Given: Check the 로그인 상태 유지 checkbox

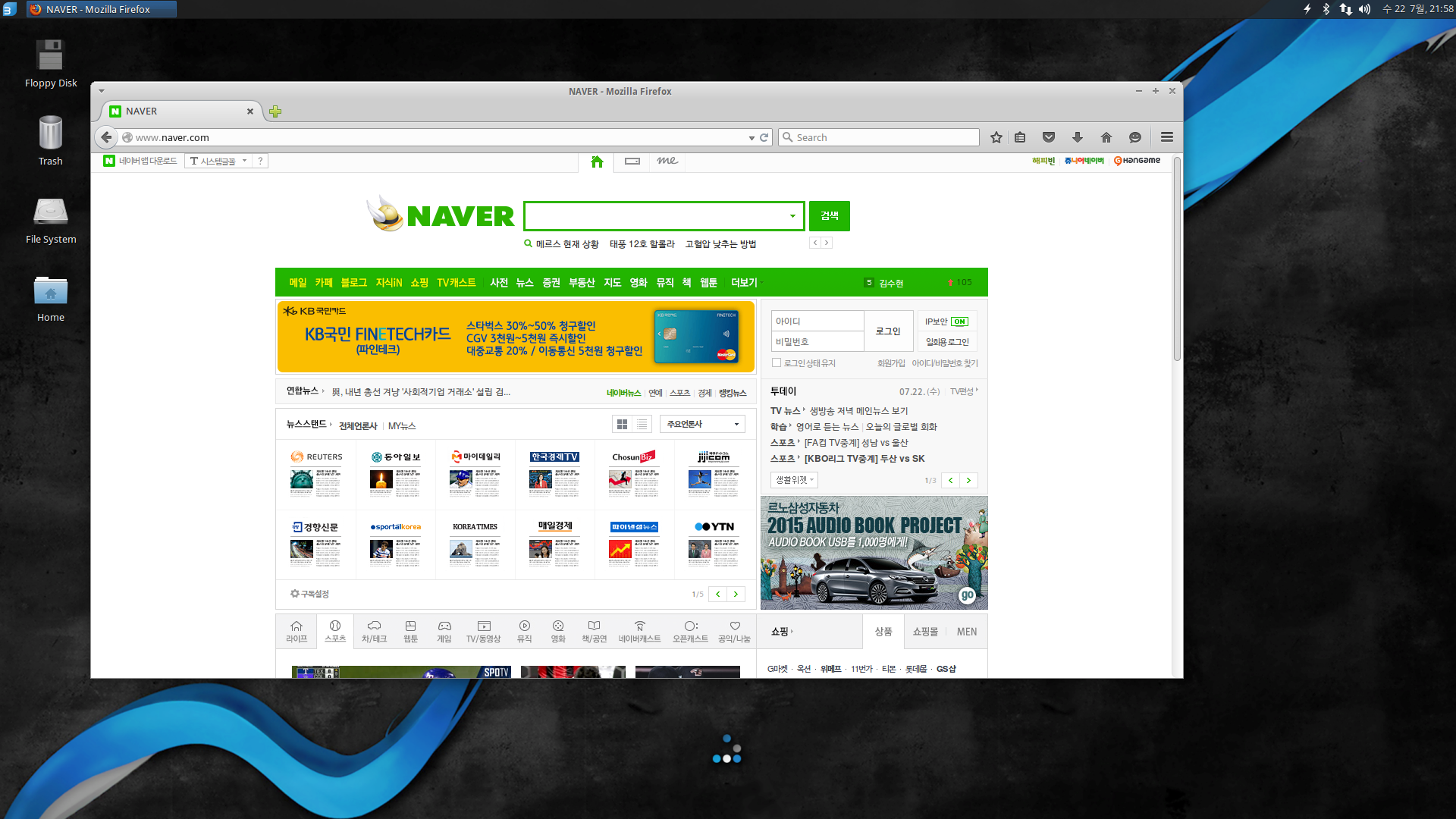Looking at the screenshot, I should point(777,363).
